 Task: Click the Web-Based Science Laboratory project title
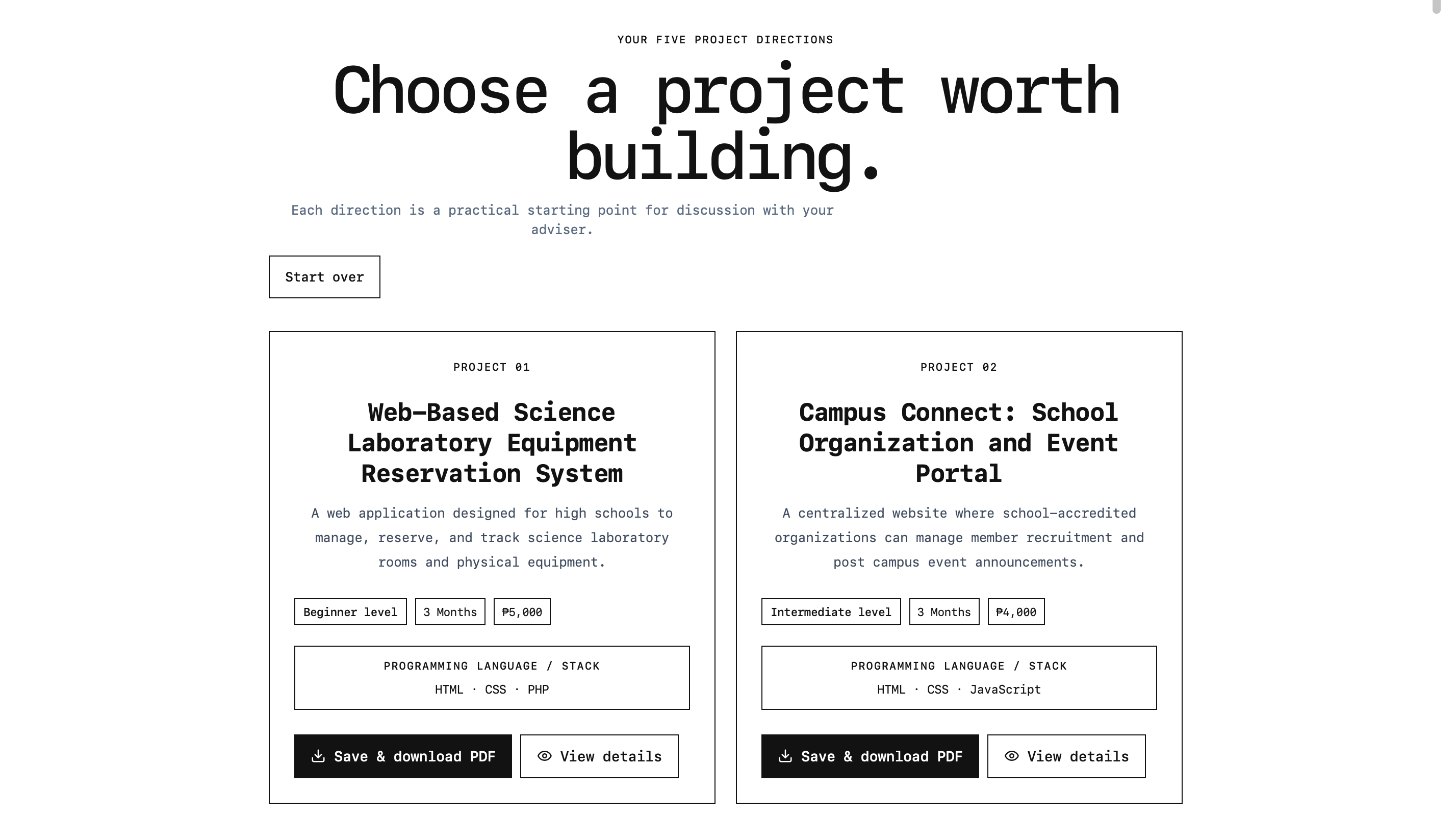pos(492,443)
